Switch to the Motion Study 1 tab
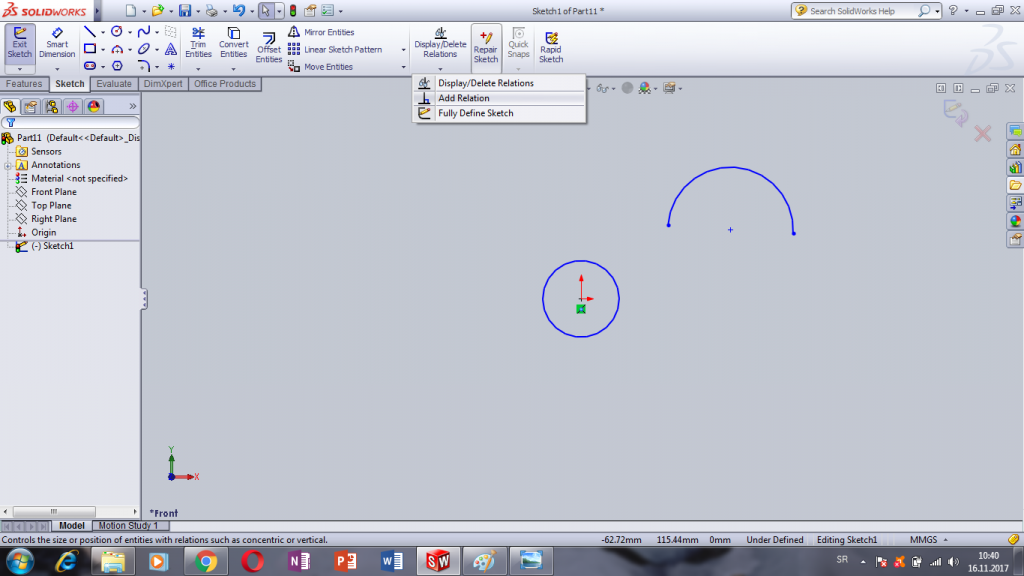This screenshot has width=1024, height=576. tap(128, 526)
